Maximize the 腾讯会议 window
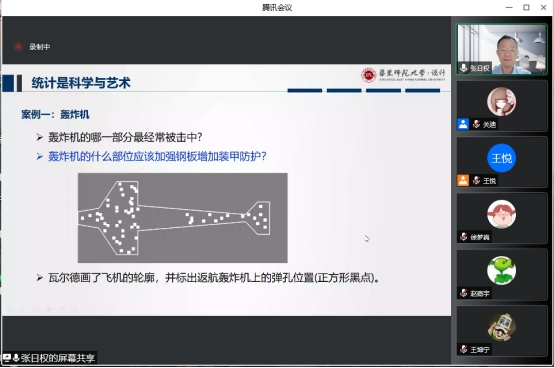The height and width of the screenshot is (368, 554). [526, 7]
